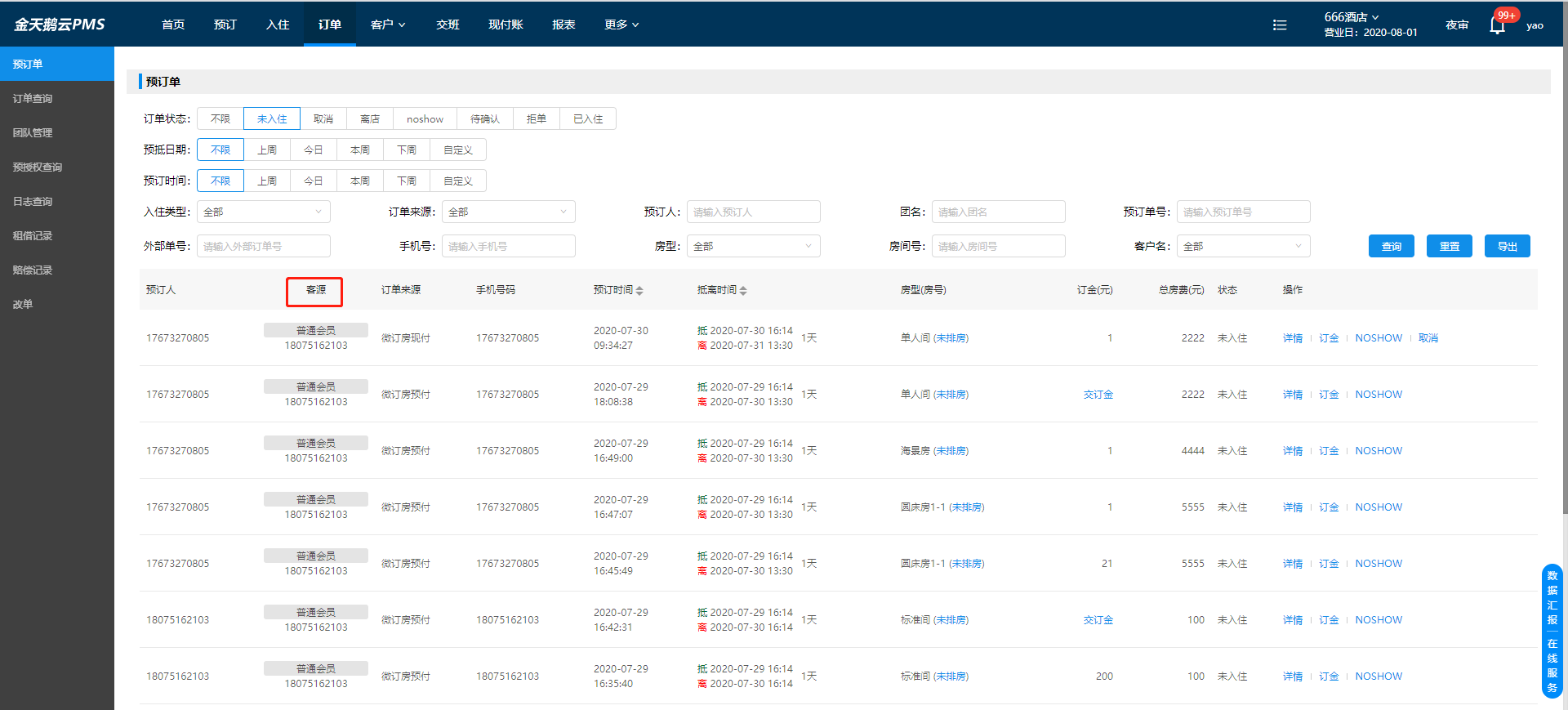This screenshot has height=710, width=1568.
Task: Switch to the 订单 tab
Action: (x=330, y=25)
